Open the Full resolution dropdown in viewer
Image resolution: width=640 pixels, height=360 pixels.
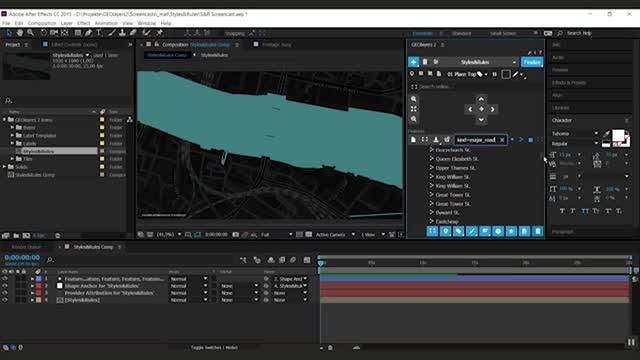pos(277,234)
